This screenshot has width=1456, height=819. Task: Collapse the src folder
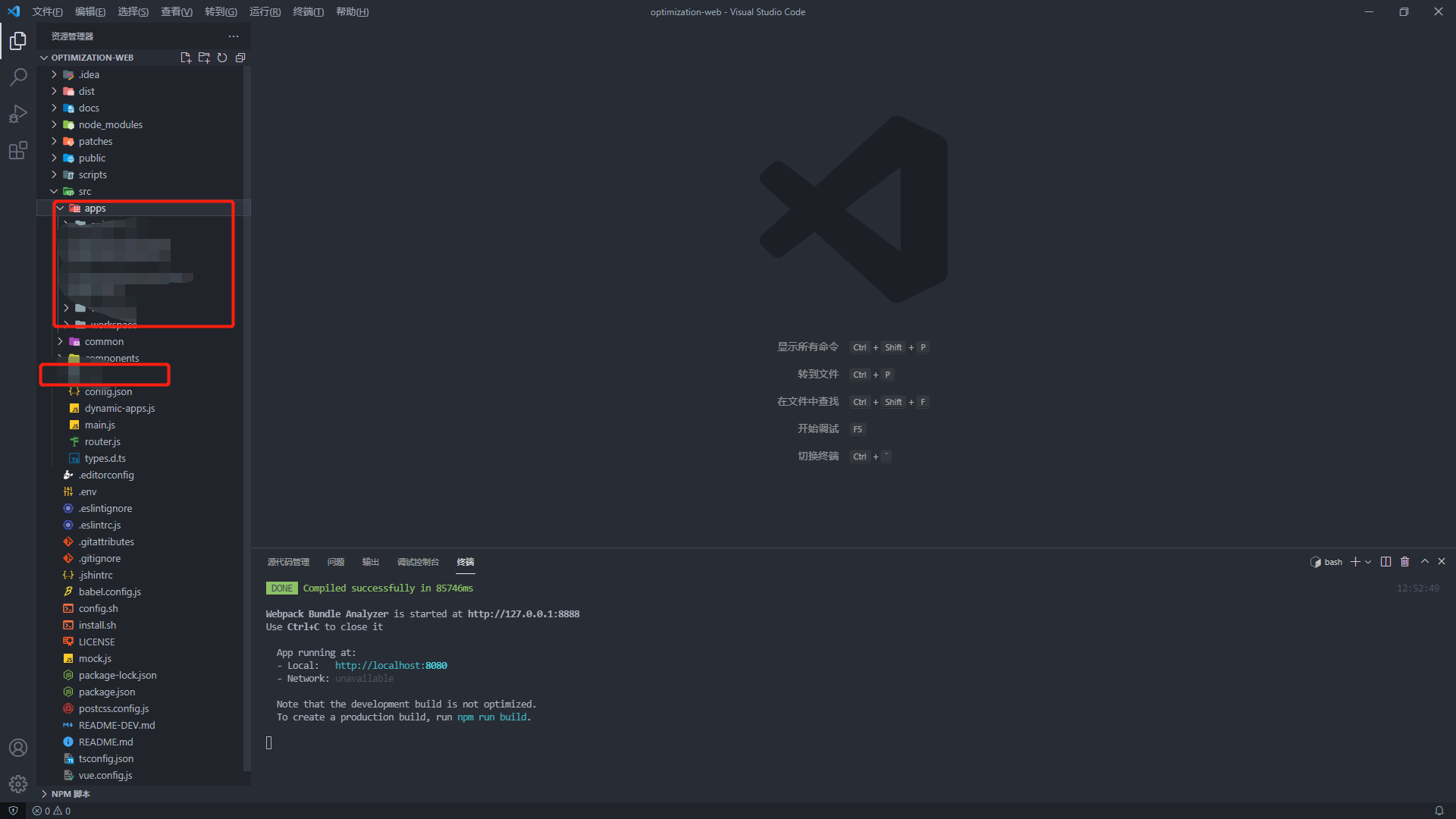[84, 192]
